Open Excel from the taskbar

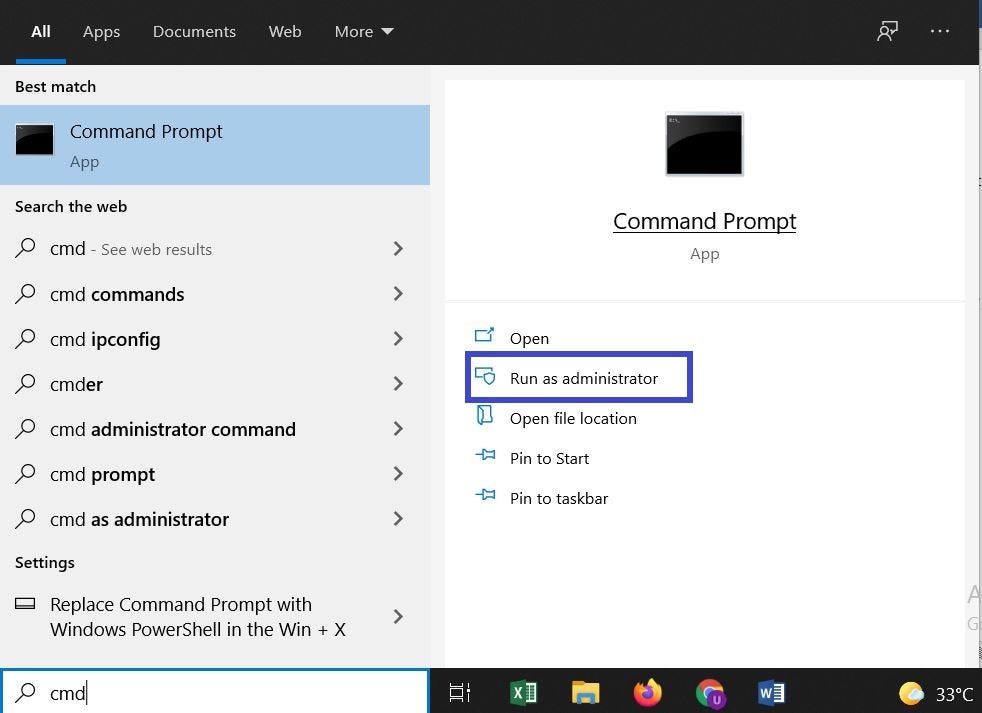(x=523, y=693)
